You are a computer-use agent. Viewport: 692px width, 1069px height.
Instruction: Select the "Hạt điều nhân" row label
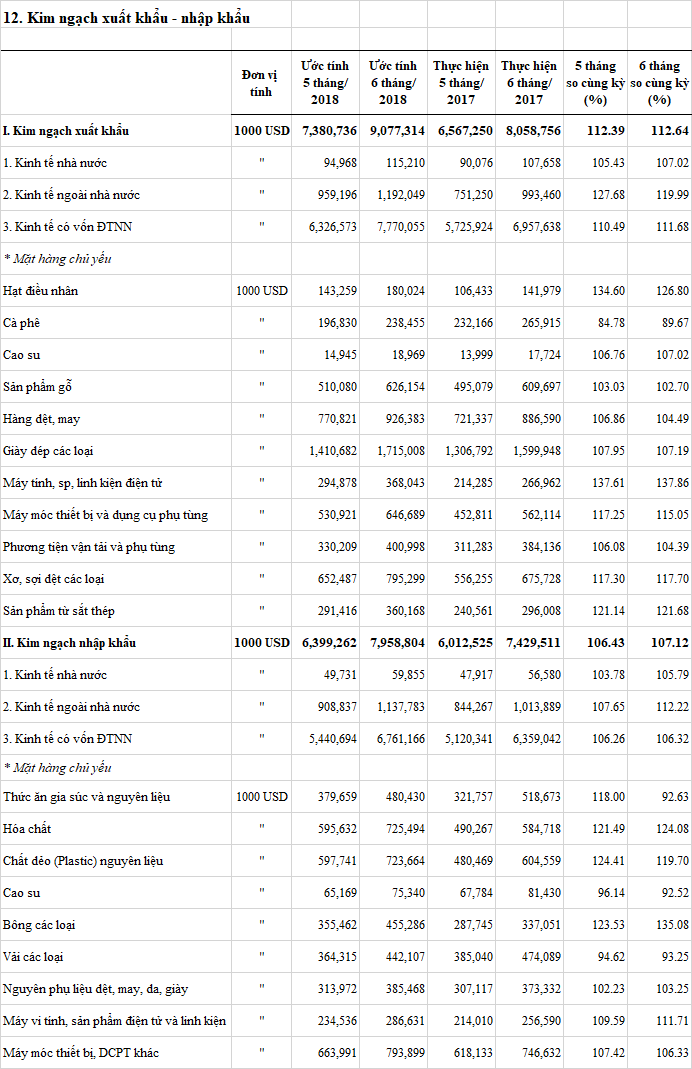coord(54,291)
